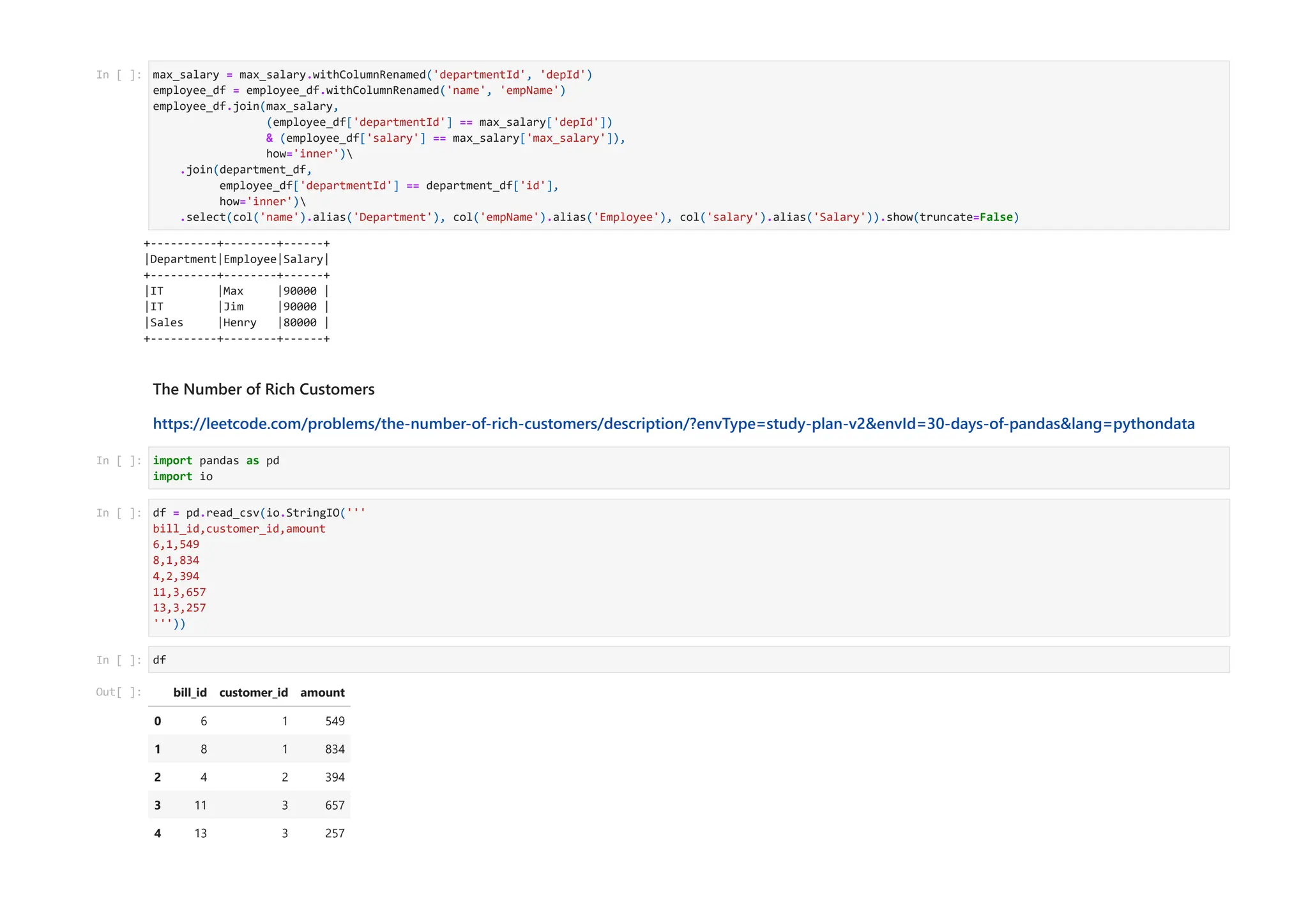Click the csv line '4,2,394' in code

[x=176, y=576]
